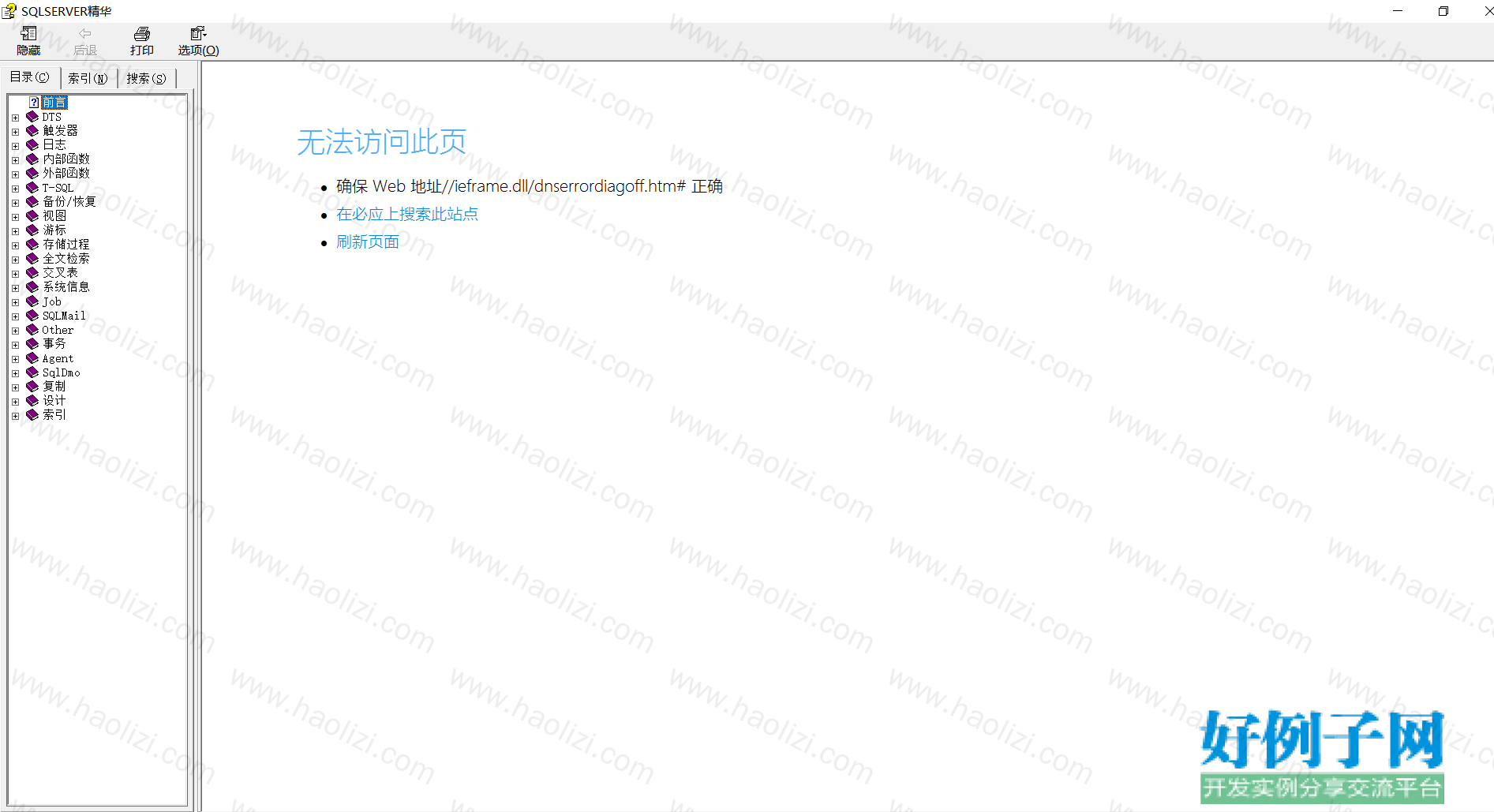Select the 视图 tree label
Image resolution: width=1494 pixels, height=812 pixels.
coord(54,216)
